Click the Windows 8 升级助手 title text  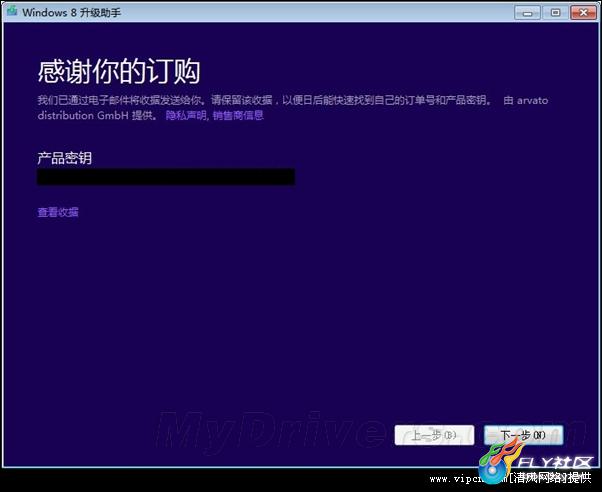[71, 13]
